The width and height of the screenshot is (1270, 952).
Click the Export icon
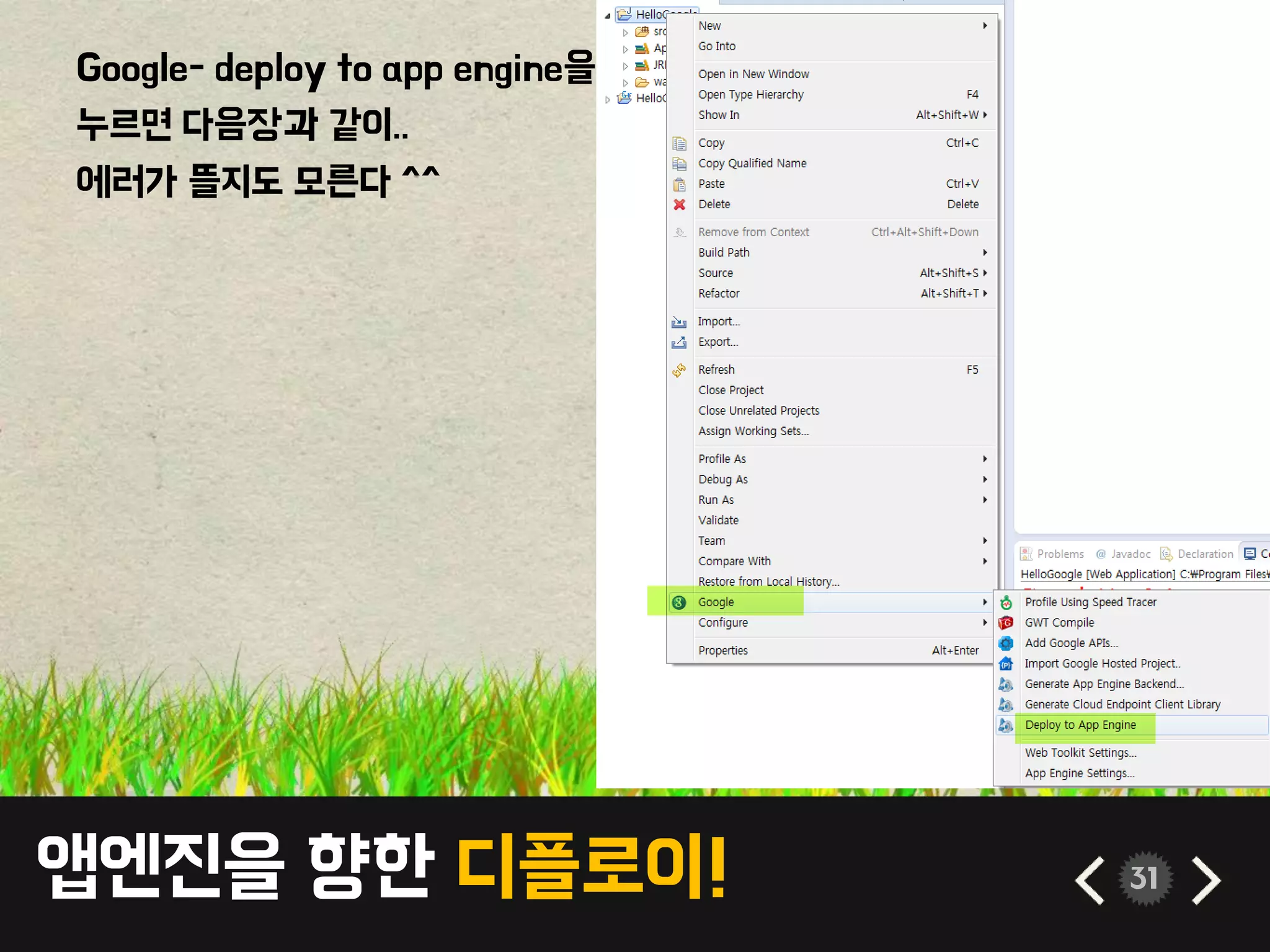pos(679,342)
